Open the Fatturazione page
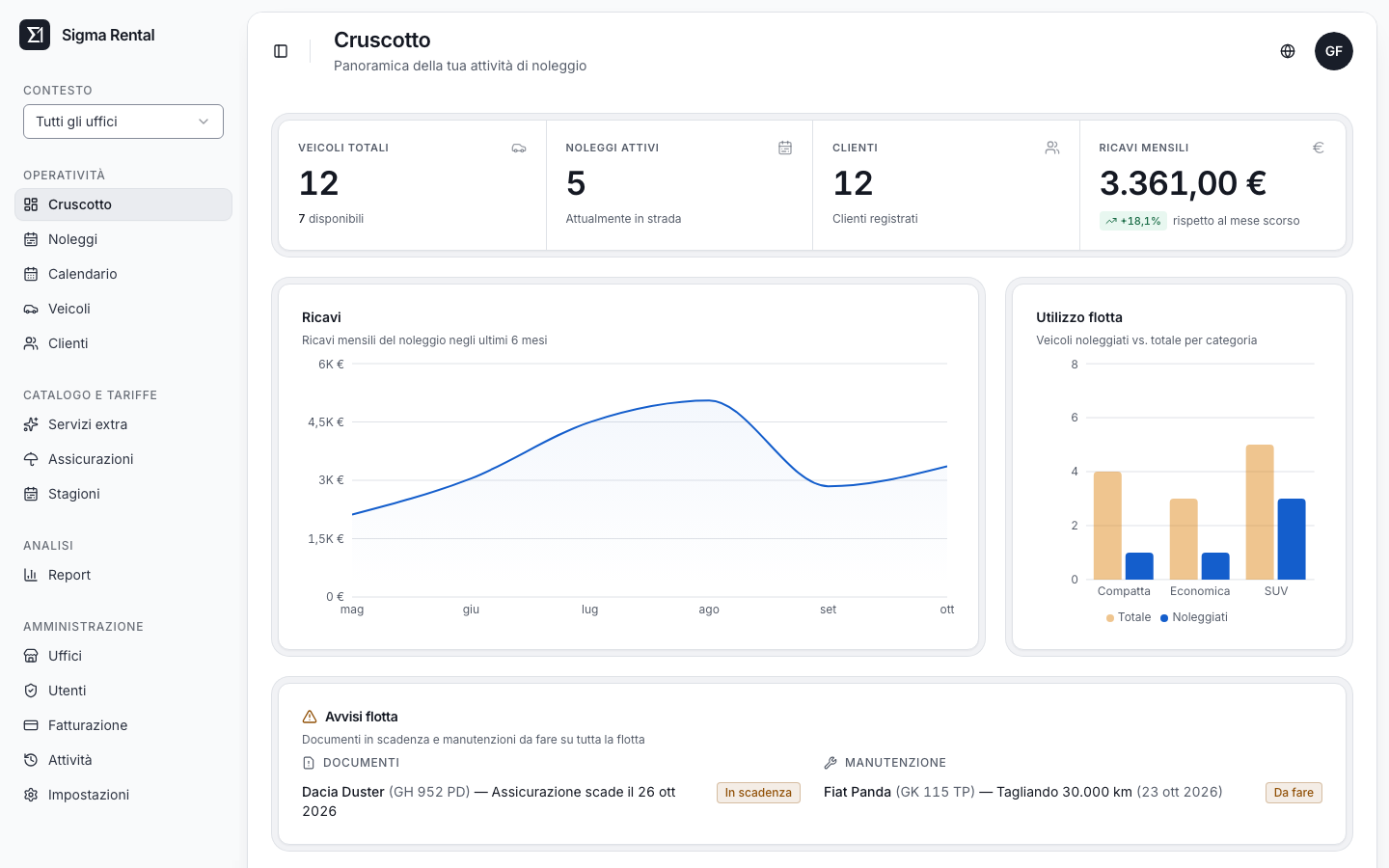This screenshot has width=1389, height=868. coord(123,725)
